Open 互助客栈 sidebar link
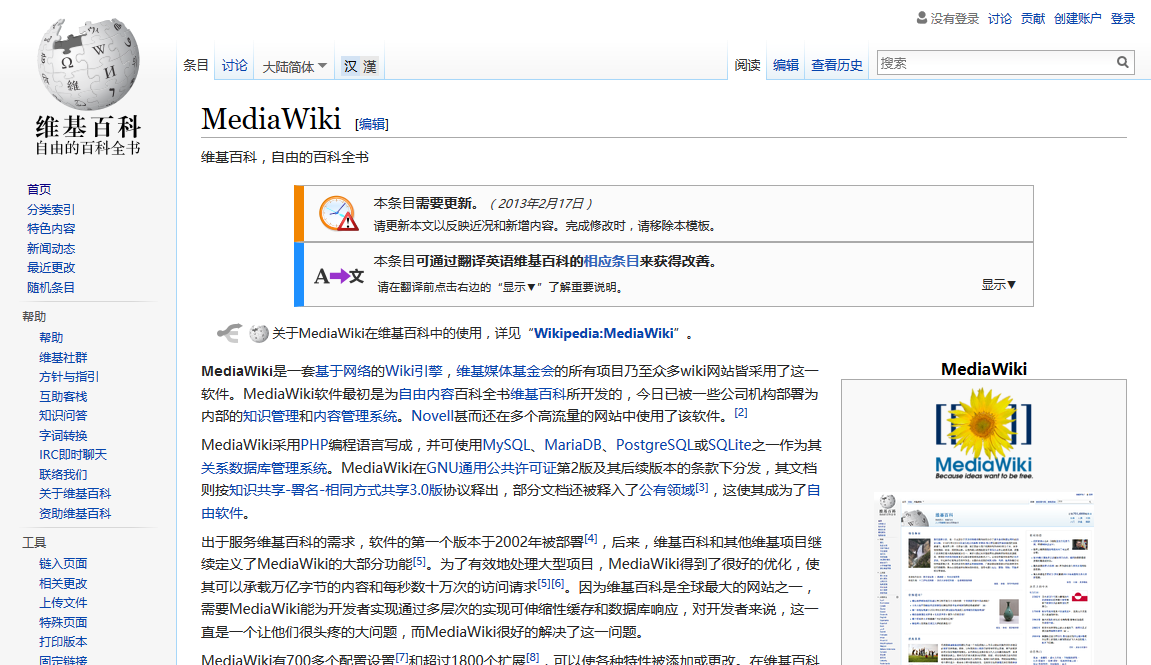1151x665 pixels. click(x=63, y=396)
